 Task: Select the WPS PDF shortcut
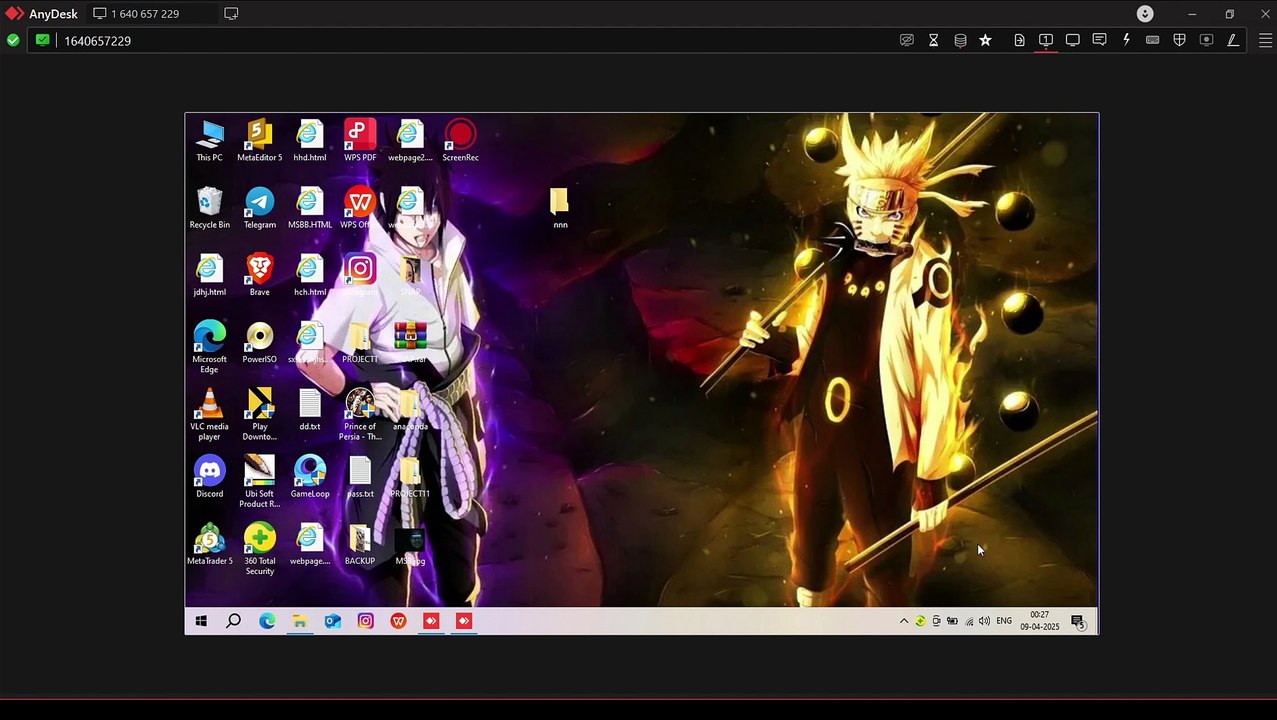(360, 141)
